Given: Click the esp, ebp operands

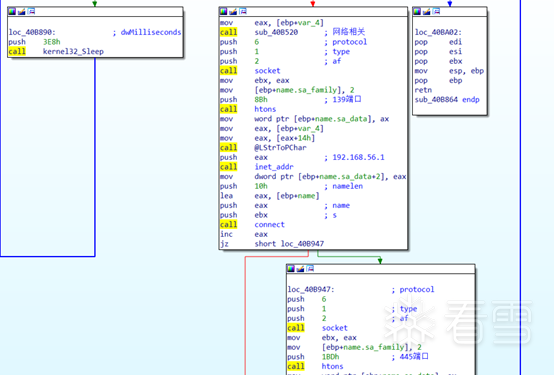Looking at the screenshot, I should coord(466,71).
